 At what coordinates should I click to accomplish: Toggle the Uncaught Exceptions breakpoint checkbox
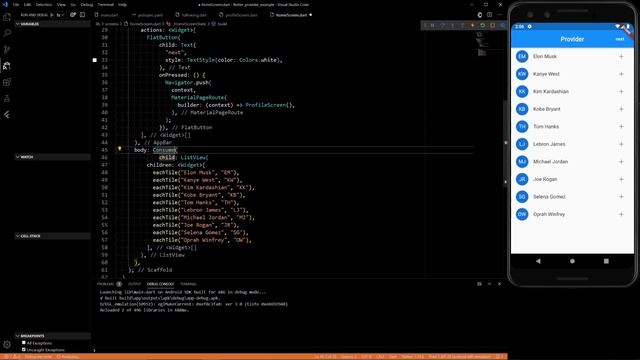coord(24,349)
